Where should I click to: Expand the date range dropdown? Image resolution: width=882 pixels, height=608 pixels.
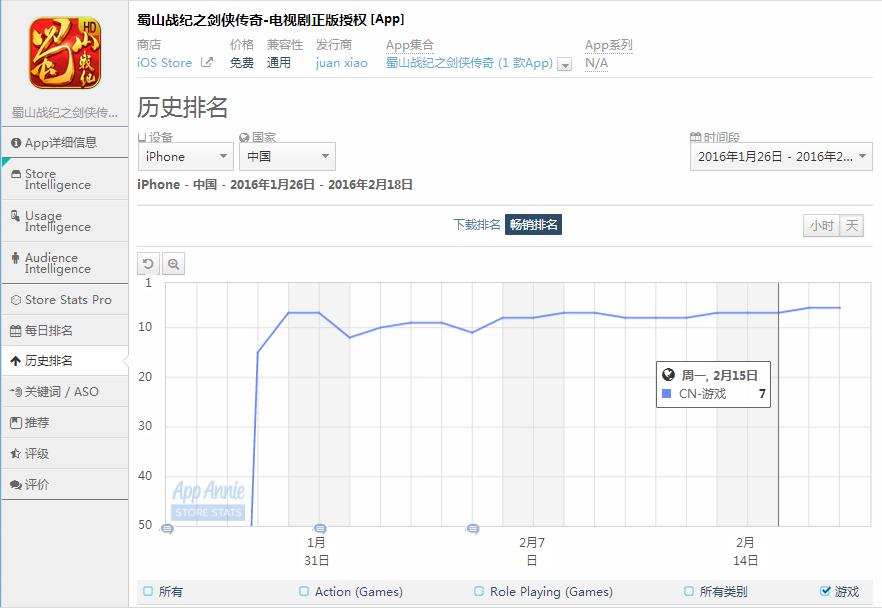click(x=781, y=156)
